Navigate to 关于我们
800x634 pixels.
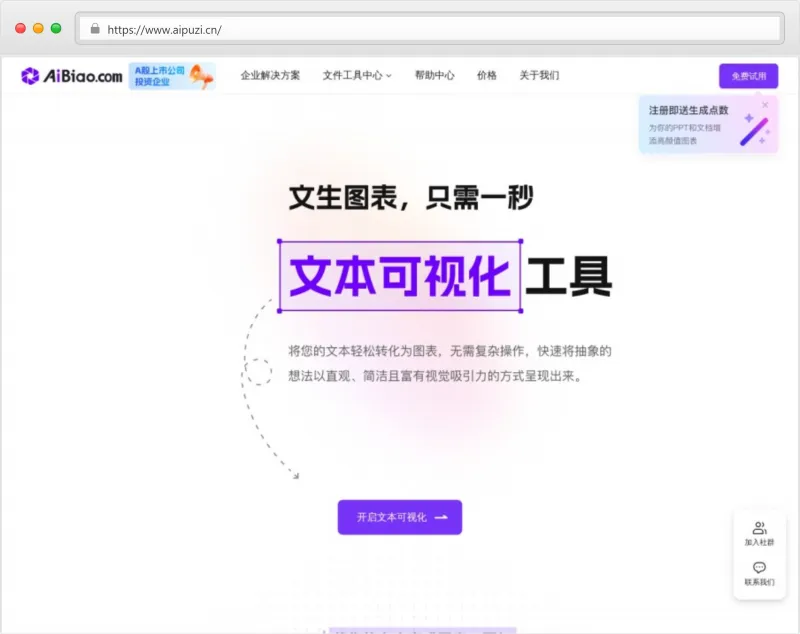point(540,75)
